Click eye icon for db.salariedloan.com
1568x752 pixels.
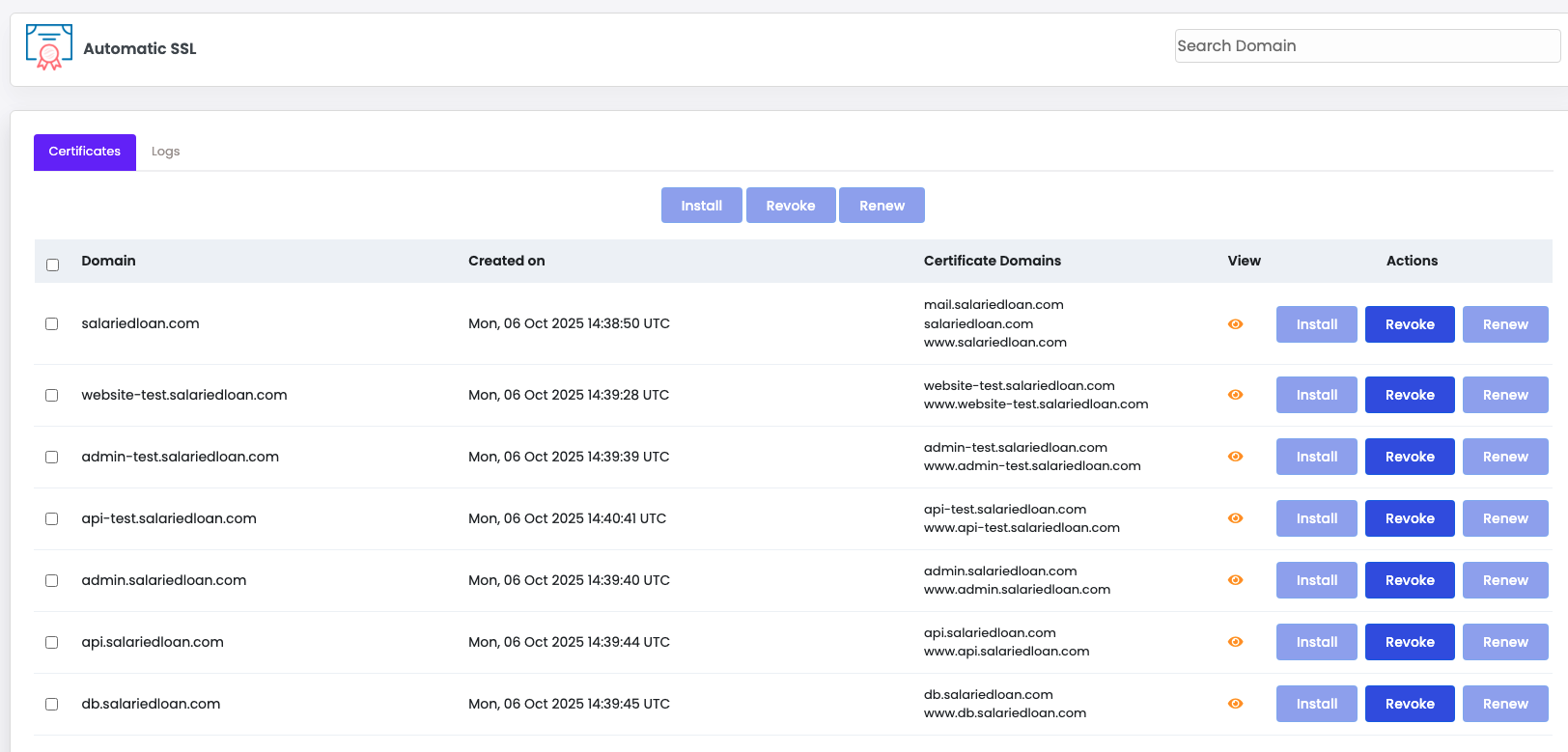(1235, 704)
